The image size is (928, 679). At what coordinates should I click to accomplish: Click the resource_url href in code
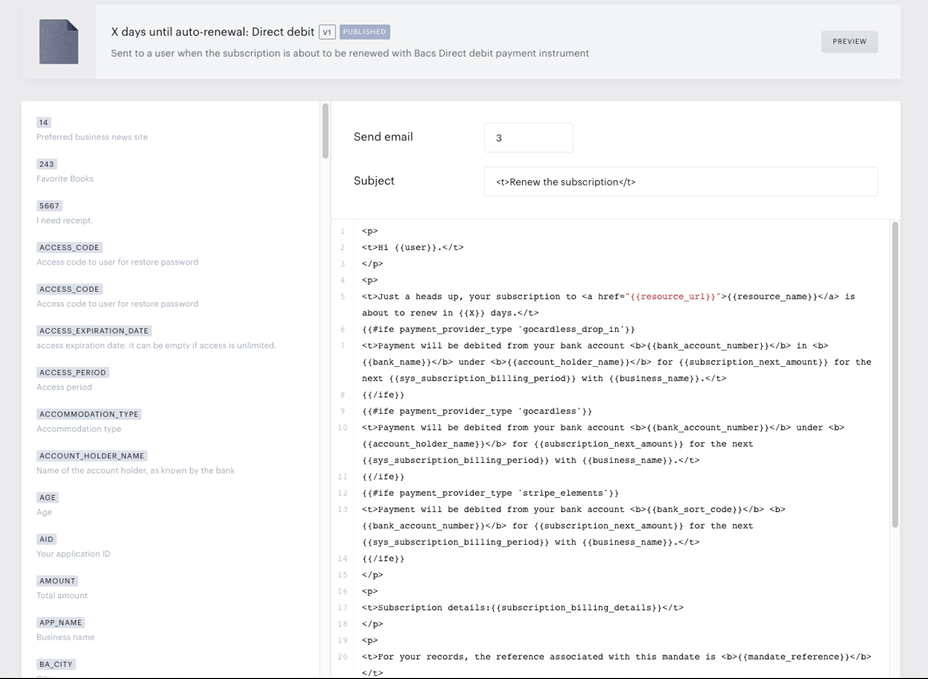(x=674, y=297)
